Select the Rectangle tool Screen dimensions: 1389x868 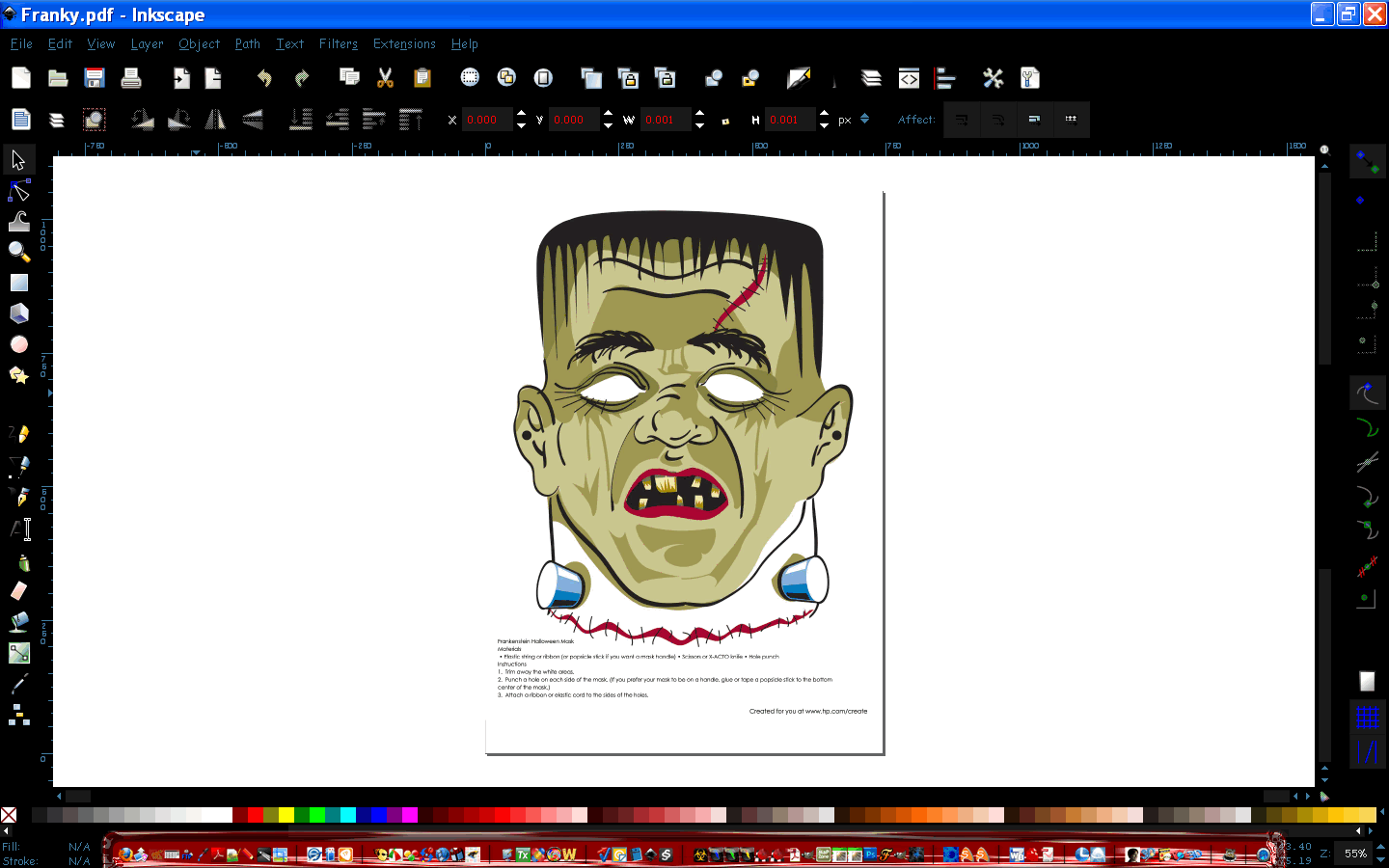(x=18, y=283)
